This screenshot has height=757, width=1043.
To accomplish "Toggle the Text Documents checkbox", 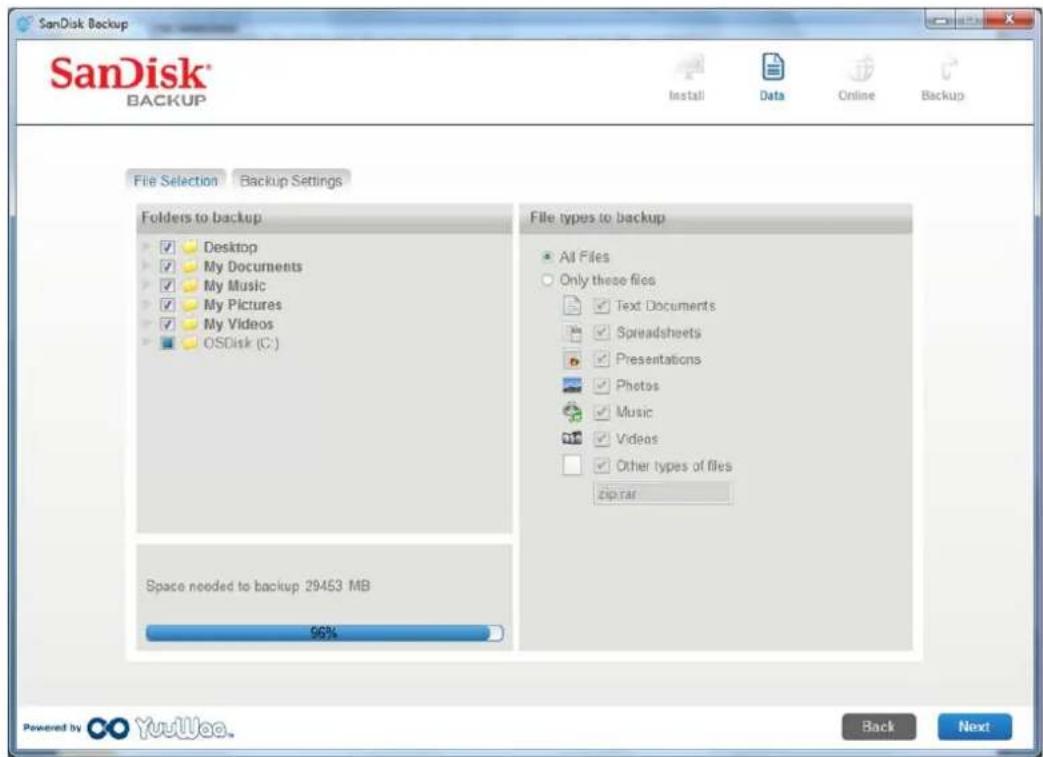I will 601,306.
